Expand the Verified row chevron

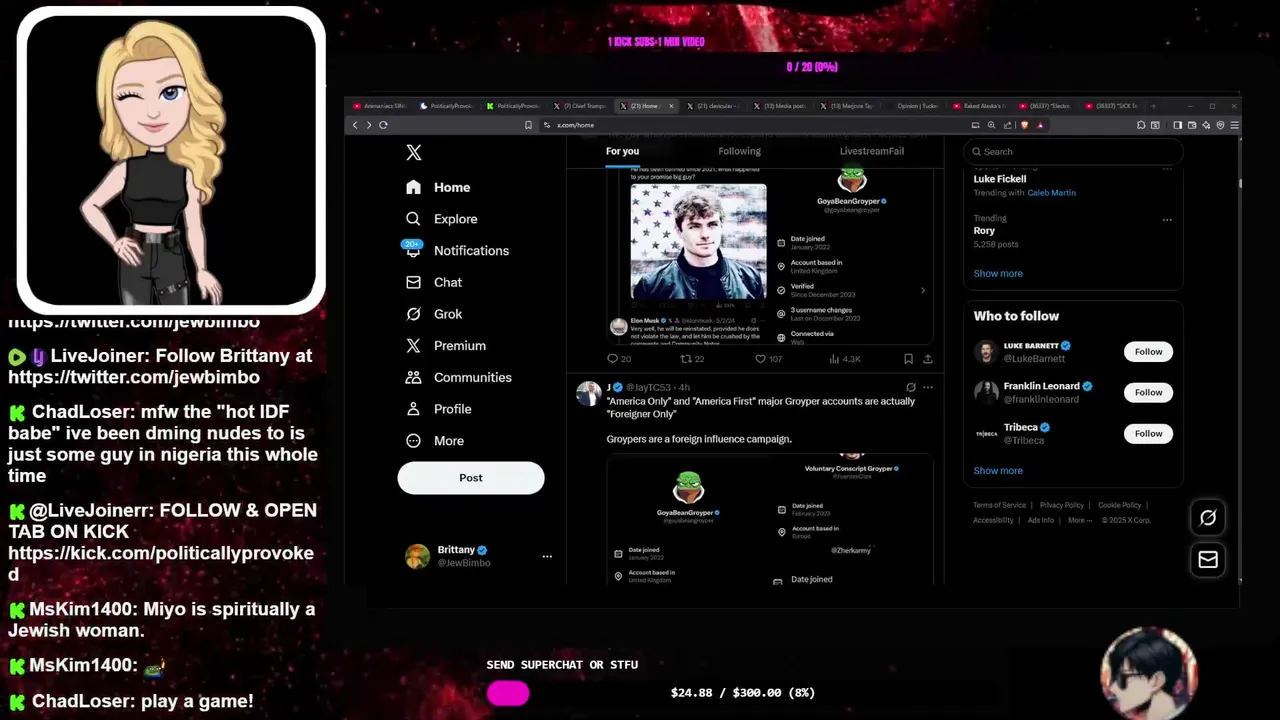(922, 290)
